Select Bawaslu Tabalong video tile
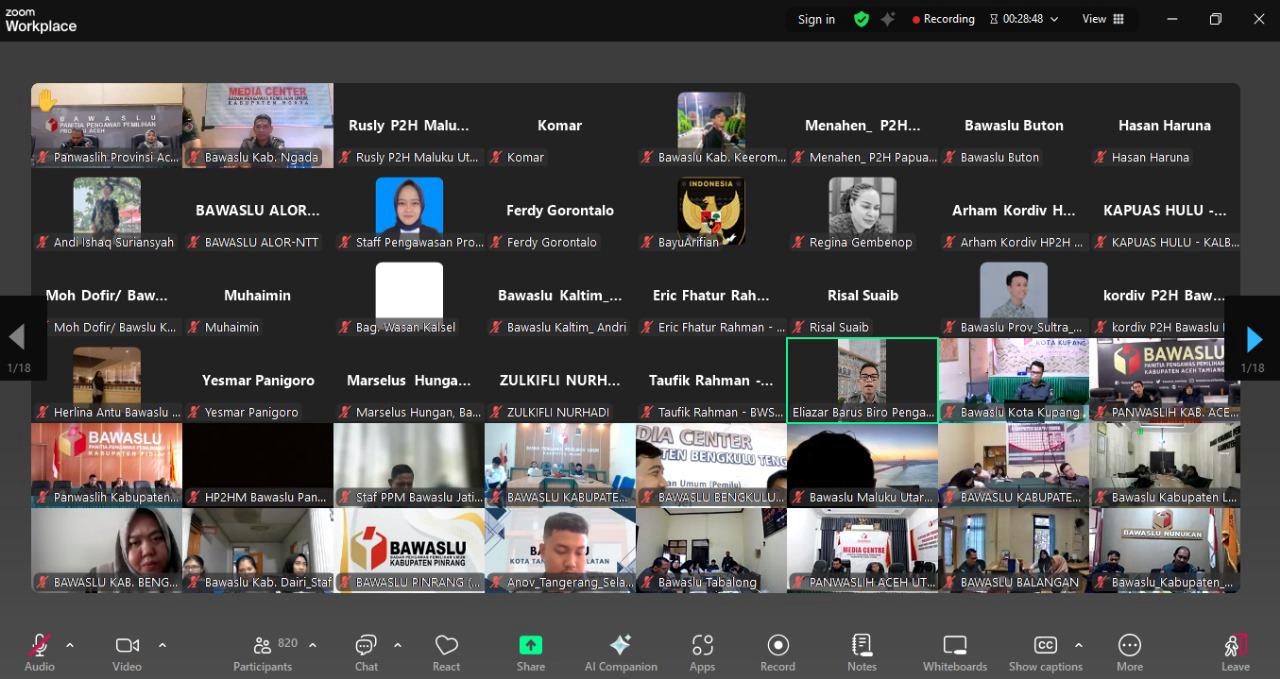 (711, 550)
